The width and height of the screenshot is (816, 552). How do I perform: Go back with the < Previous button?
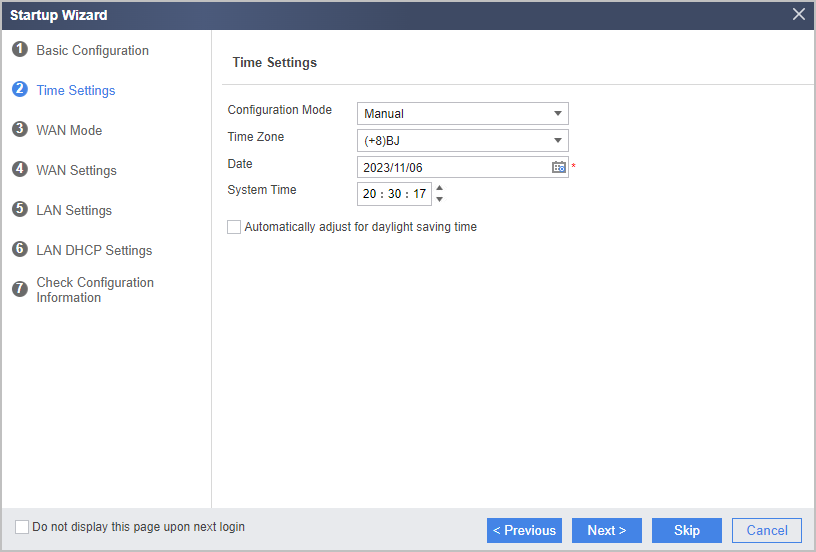pos(525,530)
